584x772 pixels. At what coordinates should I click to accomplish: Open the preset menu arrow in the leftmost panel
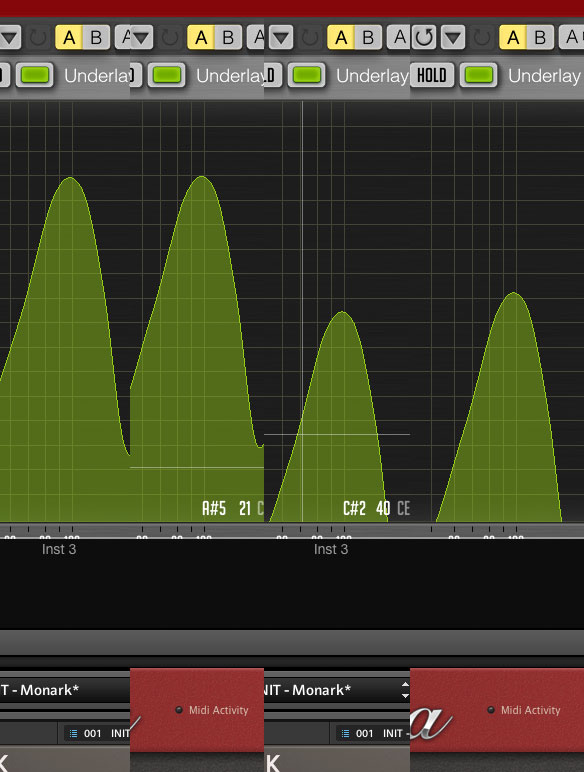pos(10,37)
